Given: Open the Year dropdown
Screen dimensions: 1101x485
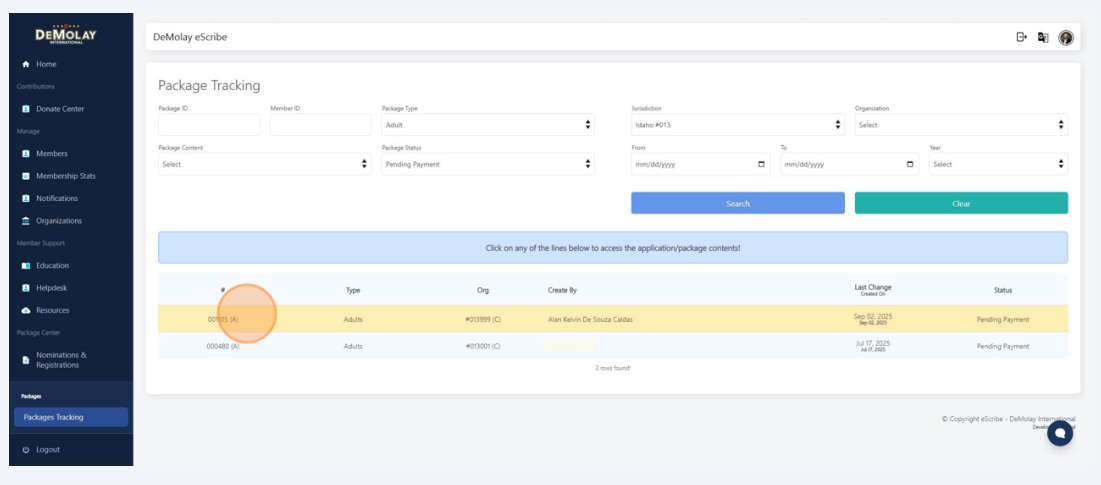Looking at the screenshot, I should pyautogui.click(x=998, y=164).
